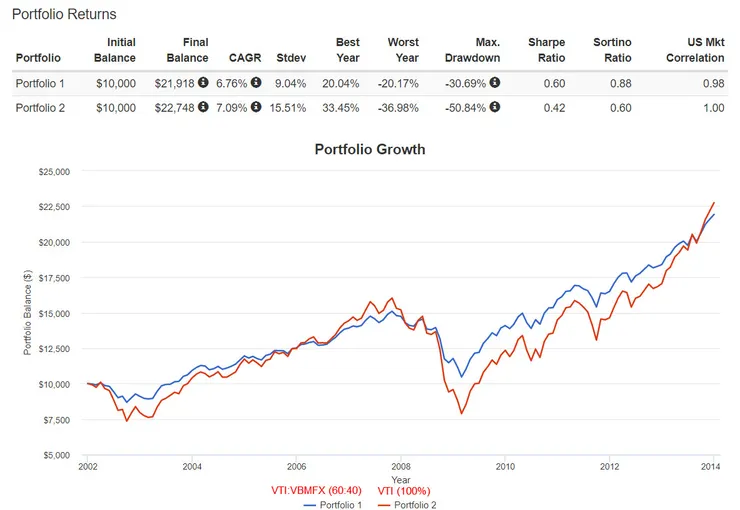
Task: Click the red Portfolio 2 legend line swatch
Action: point(383,504)
